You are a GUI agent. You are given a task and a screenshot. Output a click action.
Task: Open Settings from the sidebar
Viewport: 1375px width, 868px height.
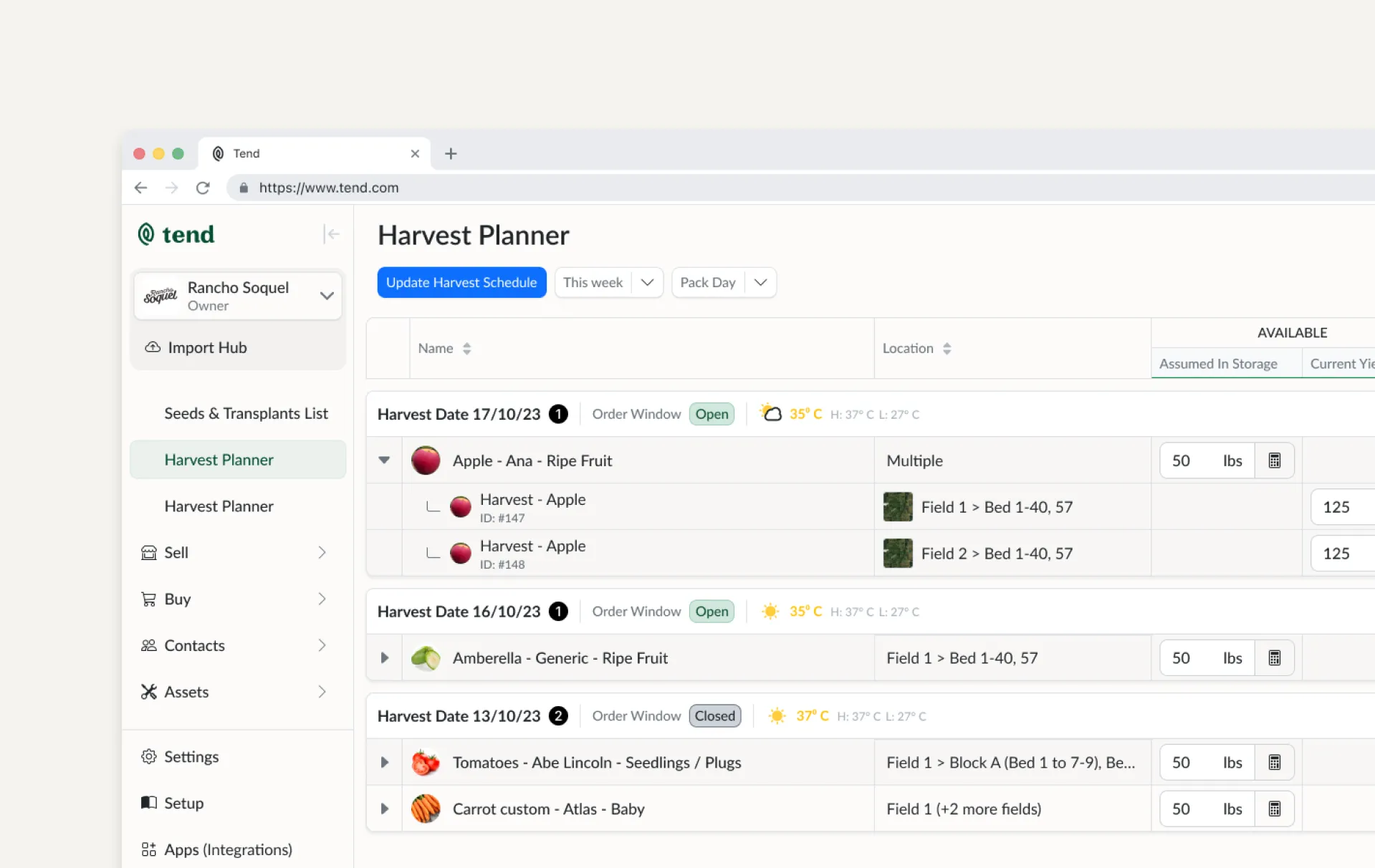tap(191, 756)
